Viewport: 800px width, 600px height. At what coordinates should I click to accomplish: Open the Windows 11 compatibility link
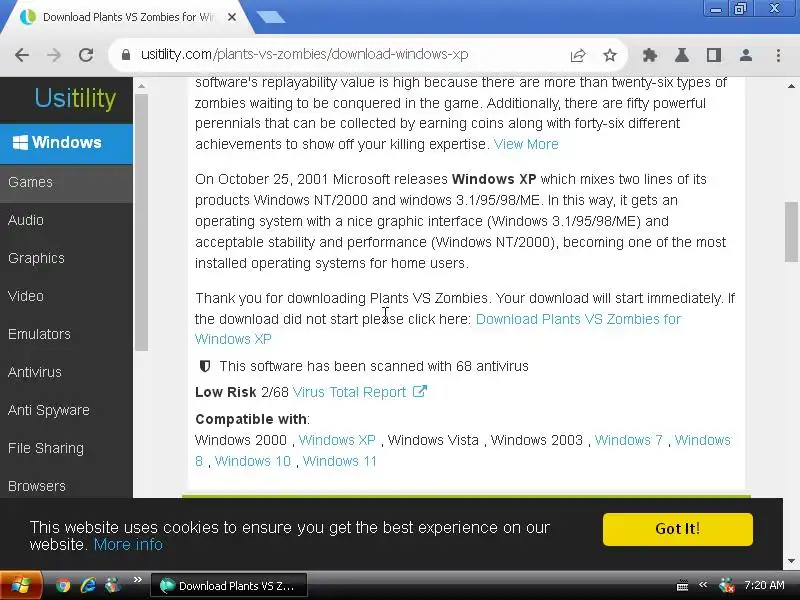tap(339, 461)
